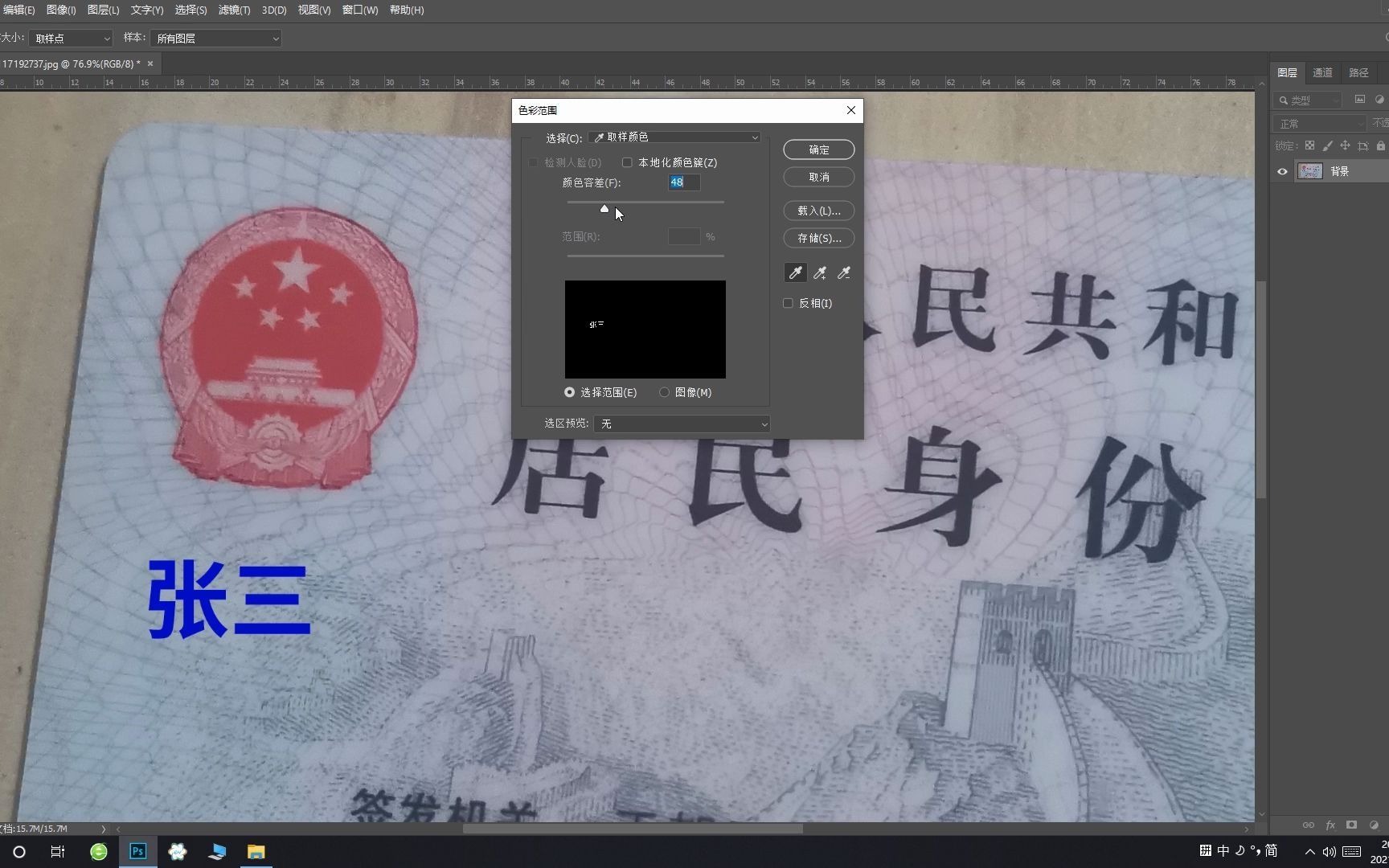The height and width of the screenshot is (868, 1389).
Task: Lock artboard nesting icon
Action: pyautogui.click(x=1362, y=145)
